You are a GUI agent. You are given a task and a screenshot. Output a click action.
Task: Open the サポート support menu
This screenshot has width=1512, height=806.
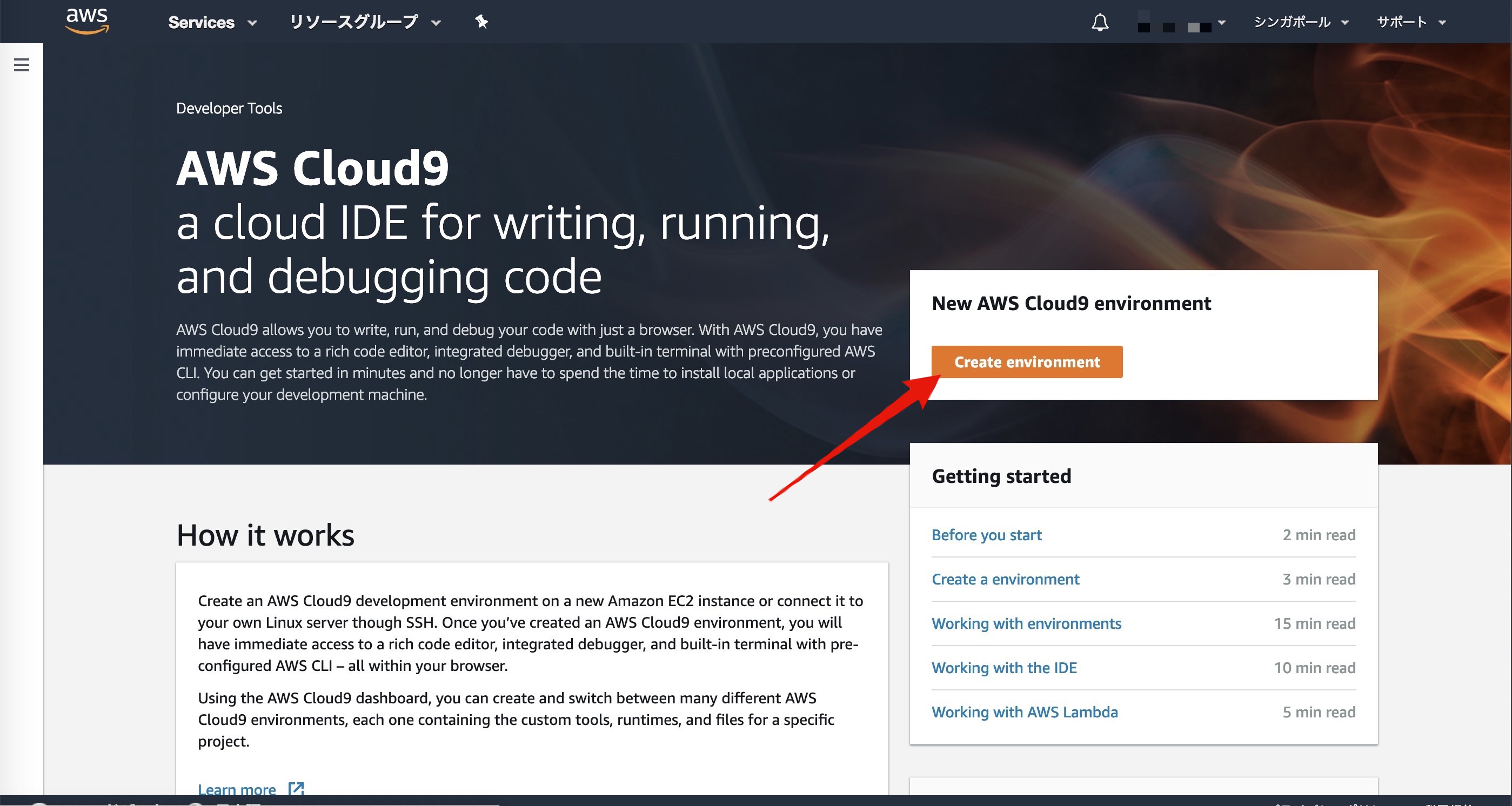click(1411, 22)
